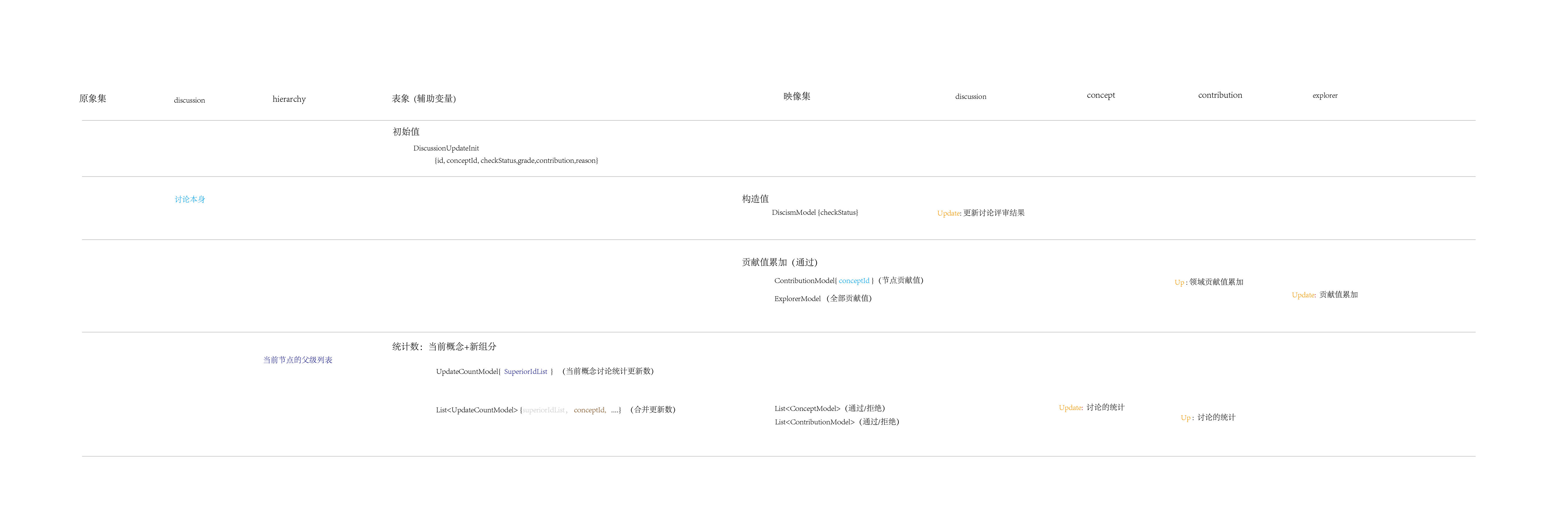Select the DiscussionUpdateInit text line
1568x515 pixels.
446,148
